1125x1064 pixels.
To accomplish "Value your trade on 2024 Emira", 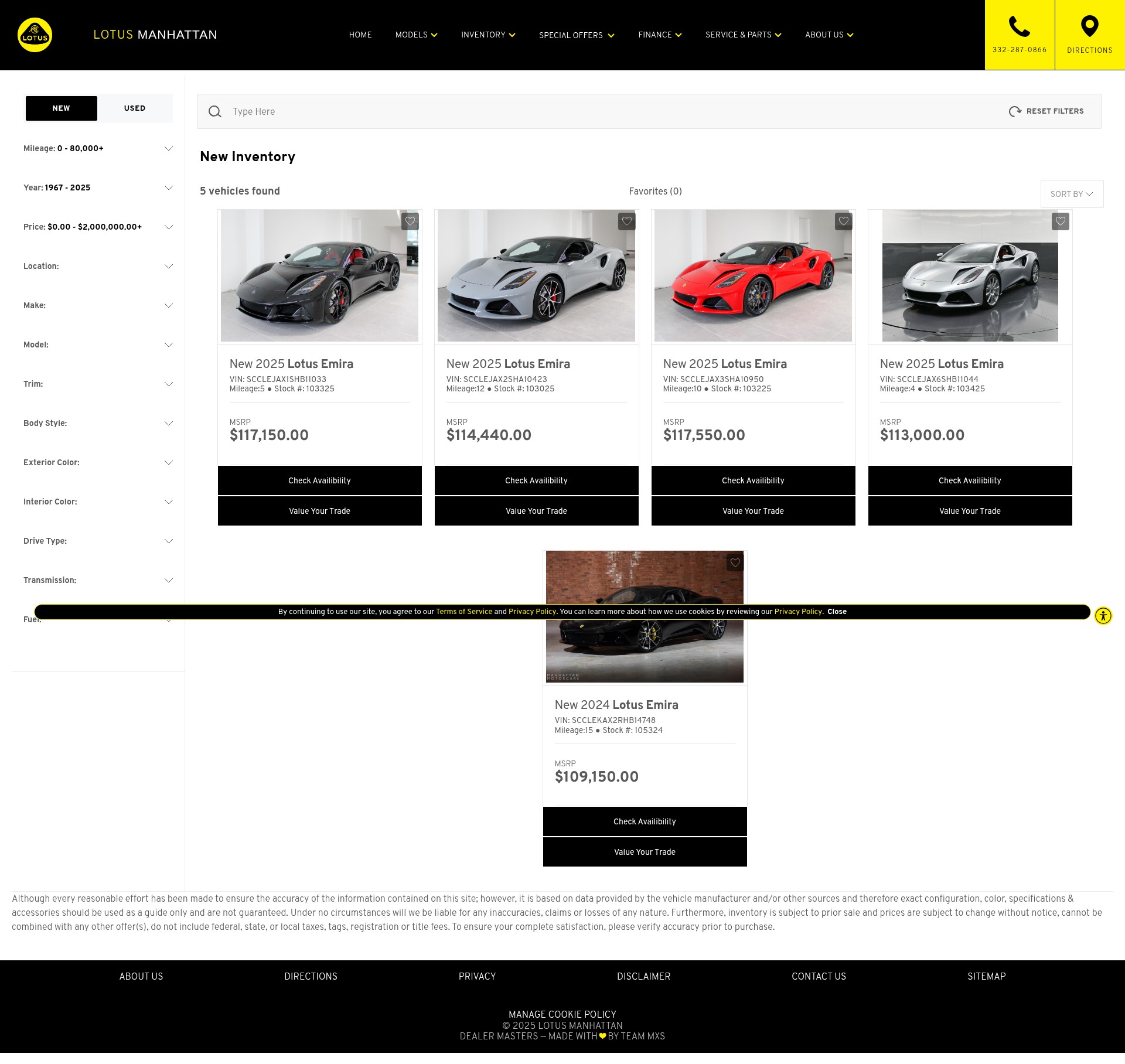I will point(645,852).
